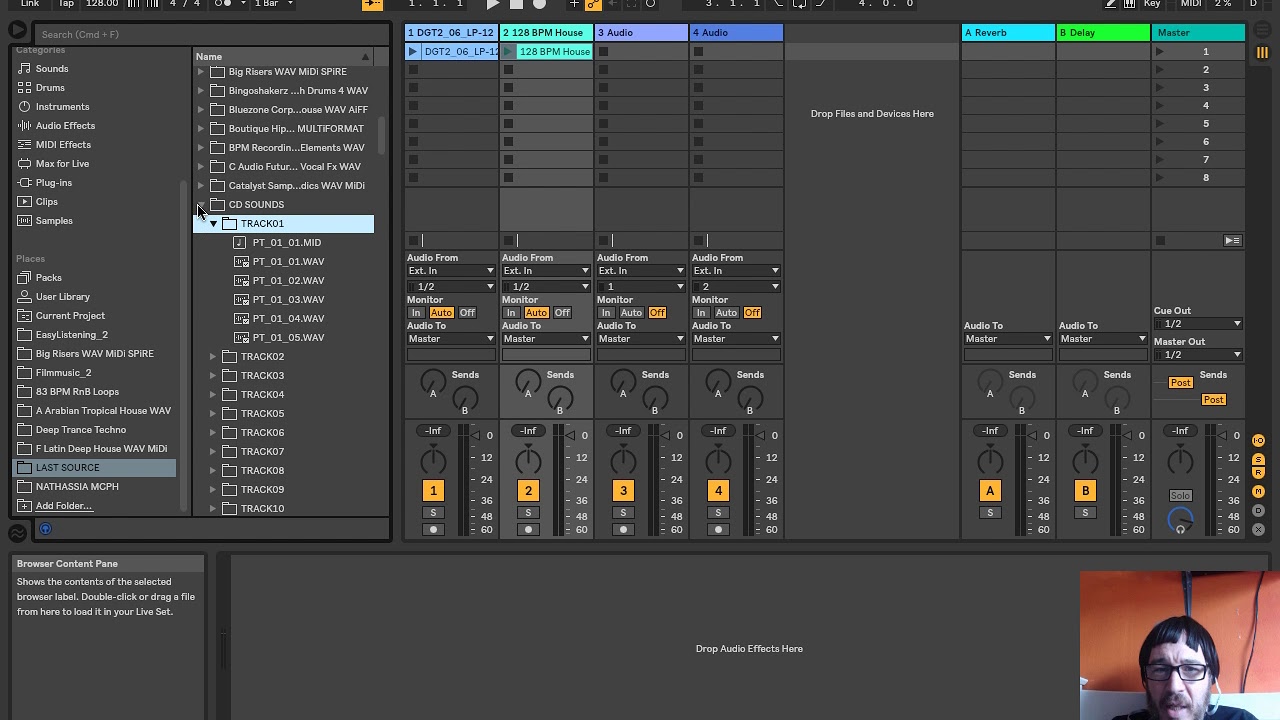Image resolution: width=1280 pixels, height=720 pixels.
Task: Click track 1 pan knob
Action: tap(433, 461)
